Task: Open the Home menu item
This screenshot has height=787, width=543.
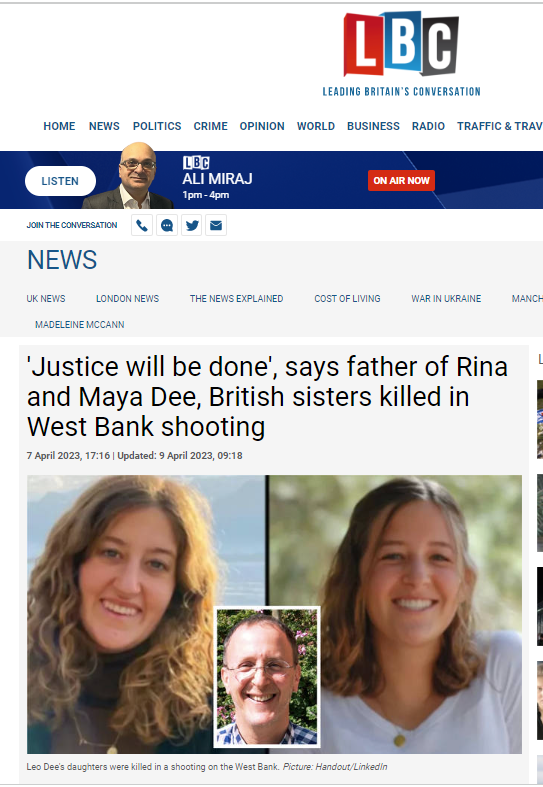Action: point(59,126)
